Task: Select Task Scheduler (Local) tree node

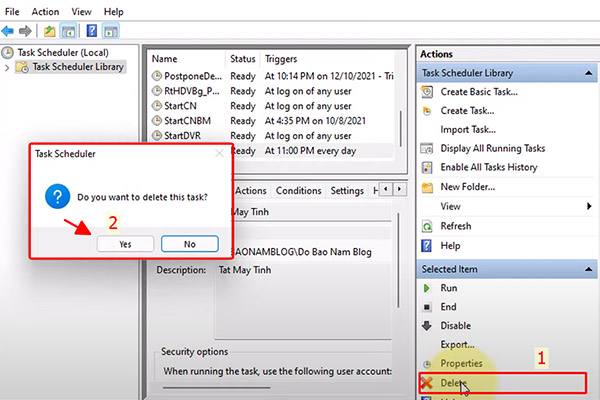Action: click(63, 52)
